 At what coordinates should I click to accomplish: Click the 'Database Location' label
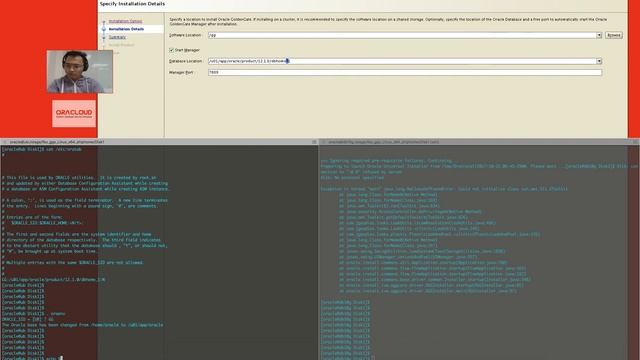coord(186,61)
